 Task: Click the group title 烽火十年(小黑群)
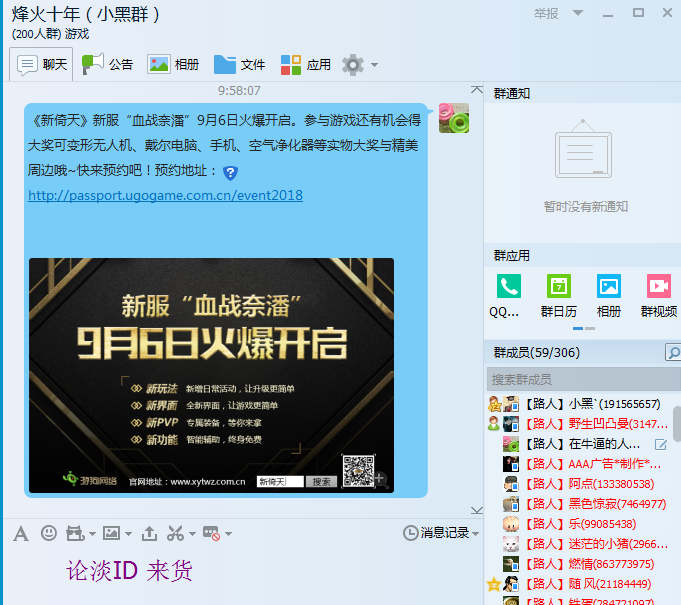[x=86, y=14]
